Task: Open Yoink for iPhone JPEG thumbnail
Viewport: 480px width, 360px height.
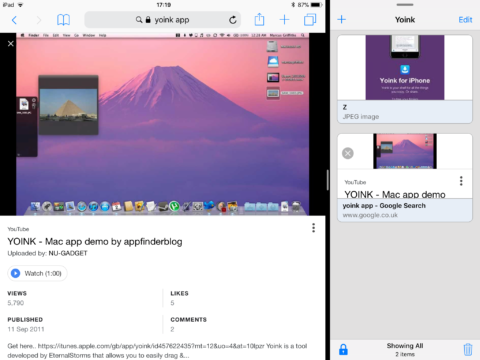Action: tap(405, 67)
